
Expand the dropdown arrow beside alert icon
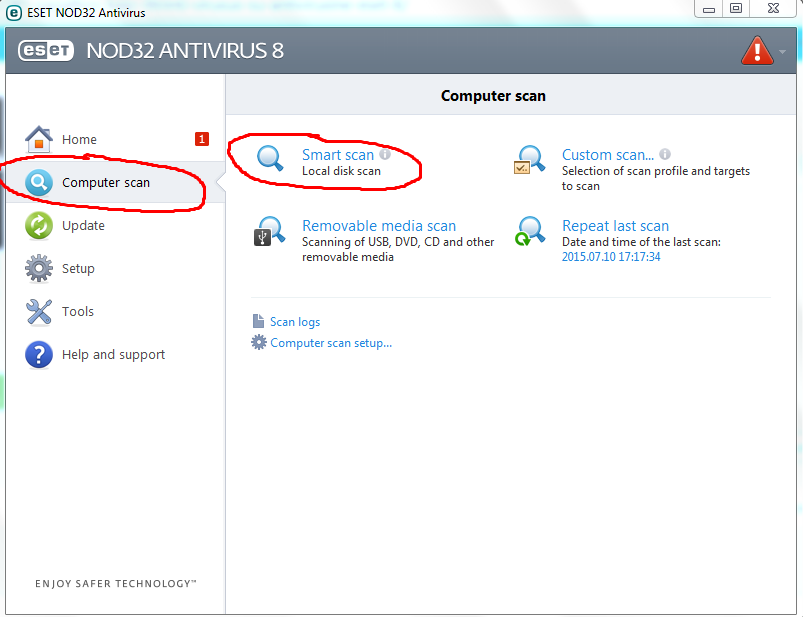coord(782,52)
